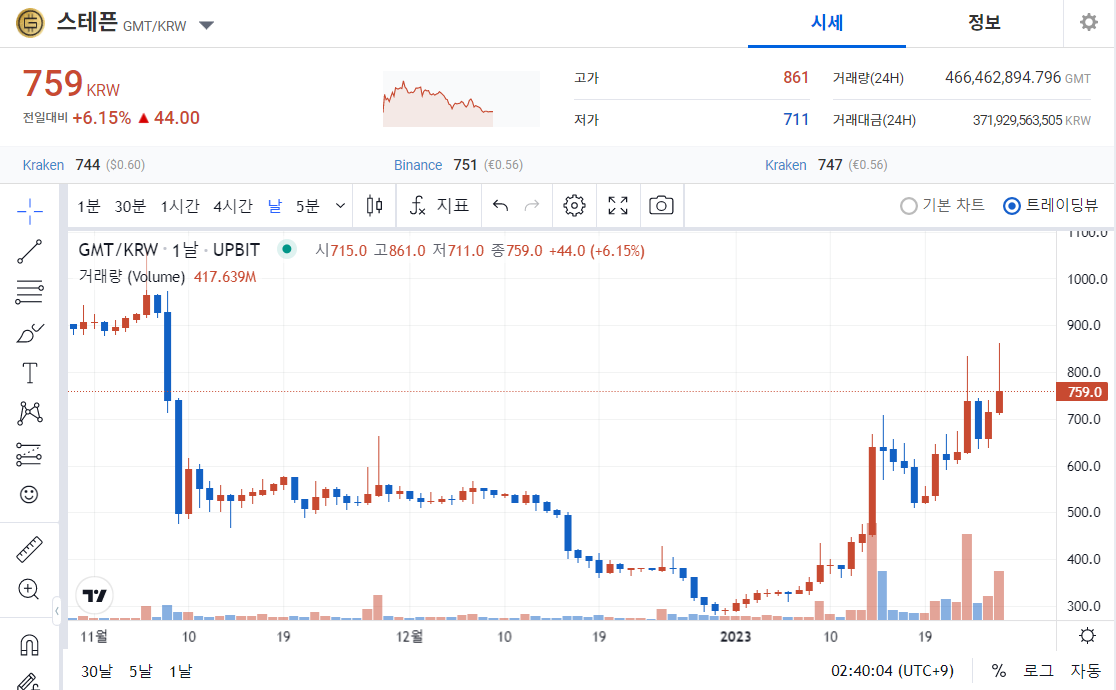Click the GMT/KRW 1날 UPBIT chart title
The width and height of the screenshot is (1116, 690).
[169, 250]
